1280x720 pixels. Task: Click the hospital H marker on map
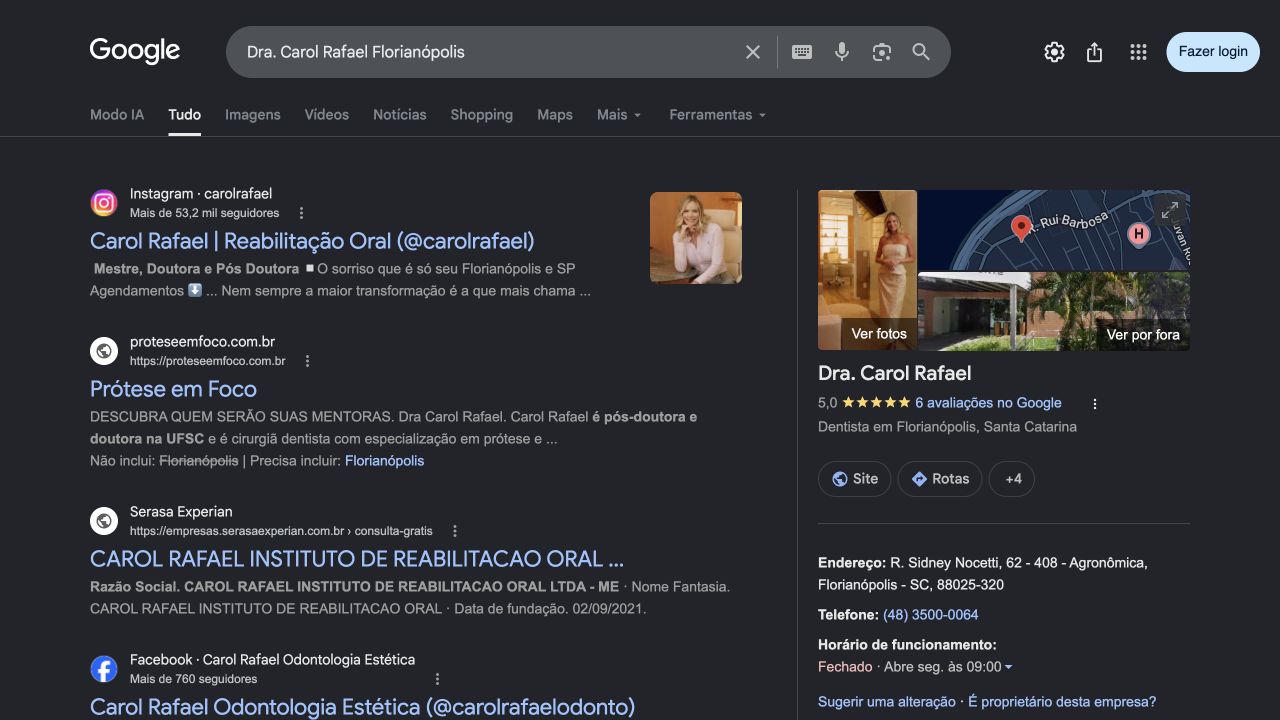[1138, 234]
